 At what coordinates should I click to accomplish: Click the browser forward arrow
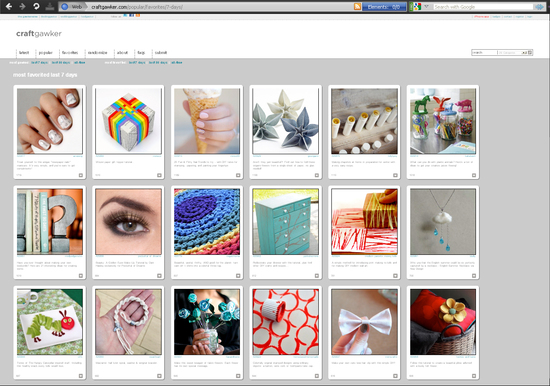[x=22, y=6]
